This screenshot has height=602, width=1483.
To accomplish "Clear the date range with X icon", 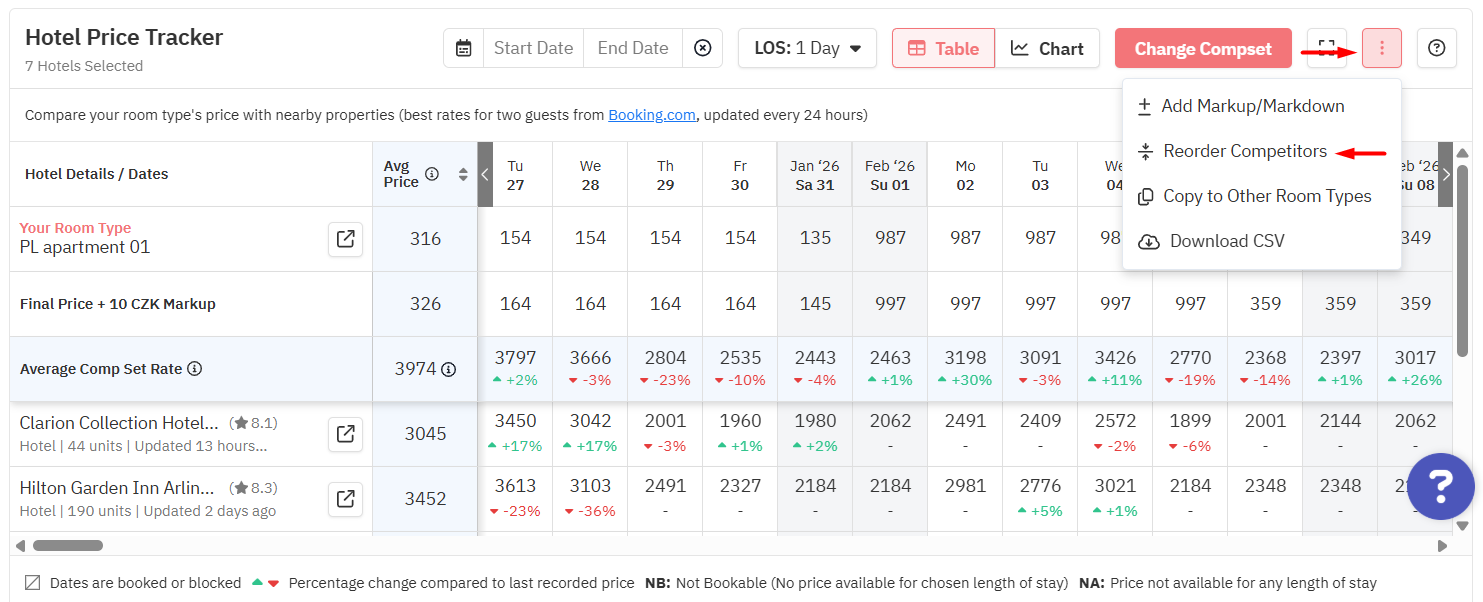I will coord(703,48).
